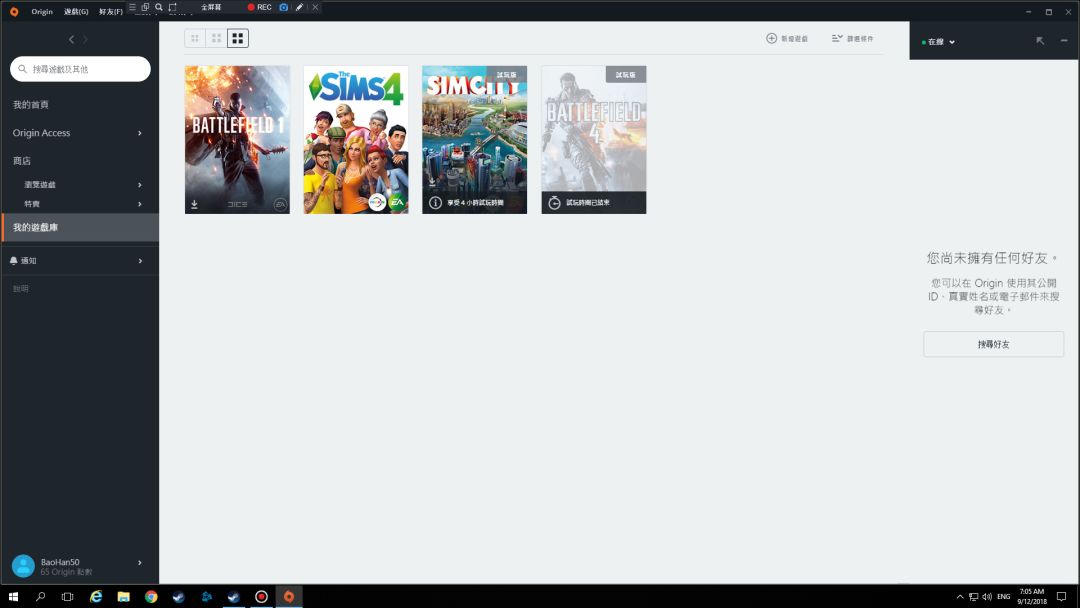Click the info icon on SimCity tile
1080x608 pixels.
(435, 202)
